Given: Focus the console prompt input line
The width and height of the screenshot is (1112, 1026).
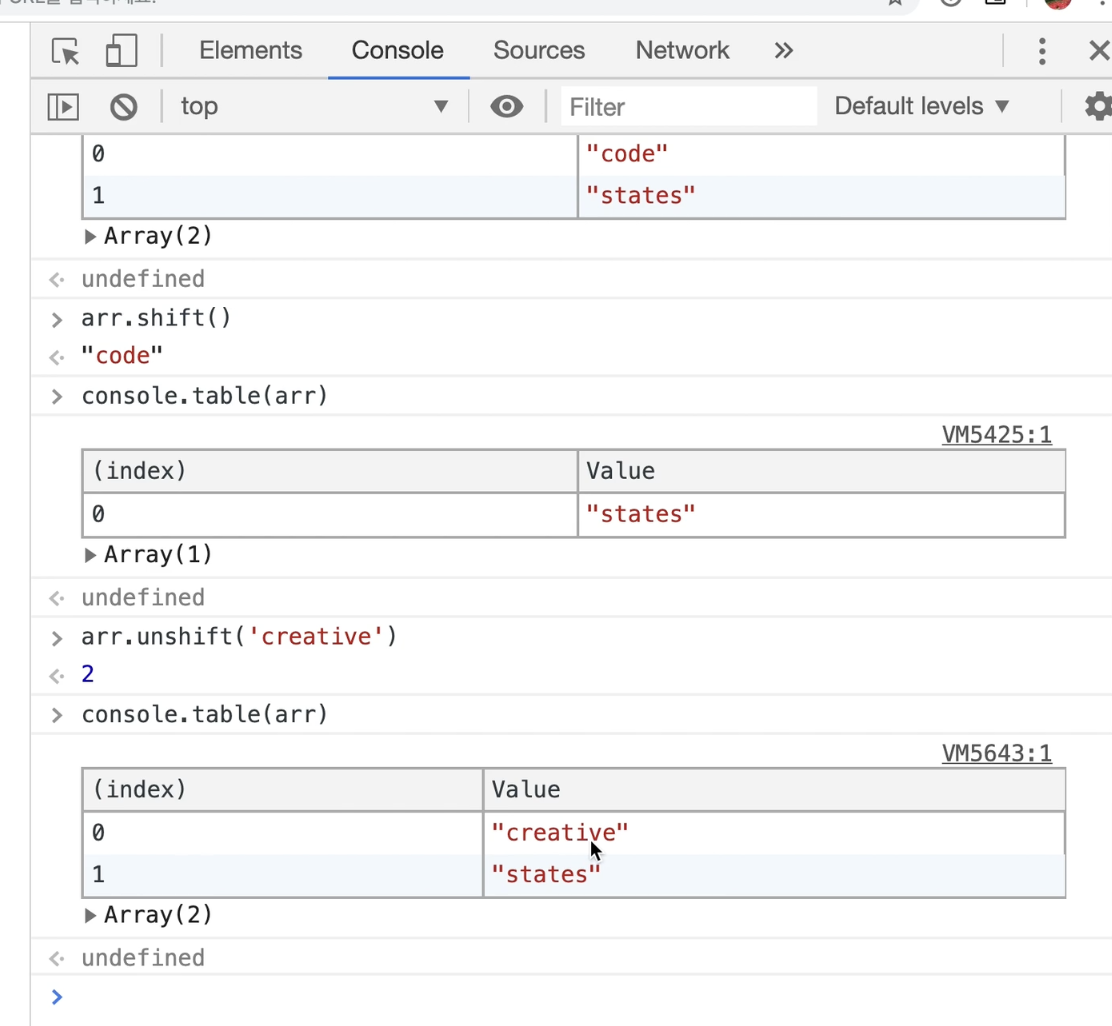Looking at the screenshot, I should [x=582, y=998].
